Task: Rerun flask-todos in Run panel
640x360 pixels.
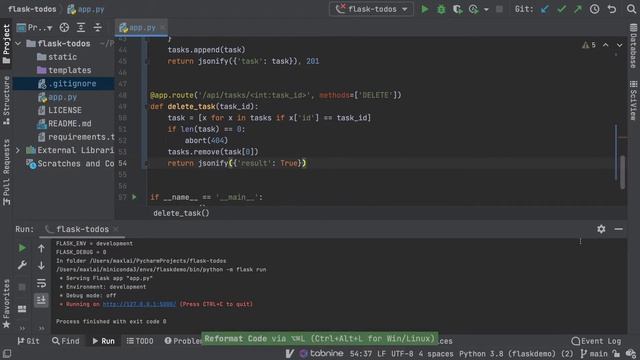Action: tap(22, 248)
